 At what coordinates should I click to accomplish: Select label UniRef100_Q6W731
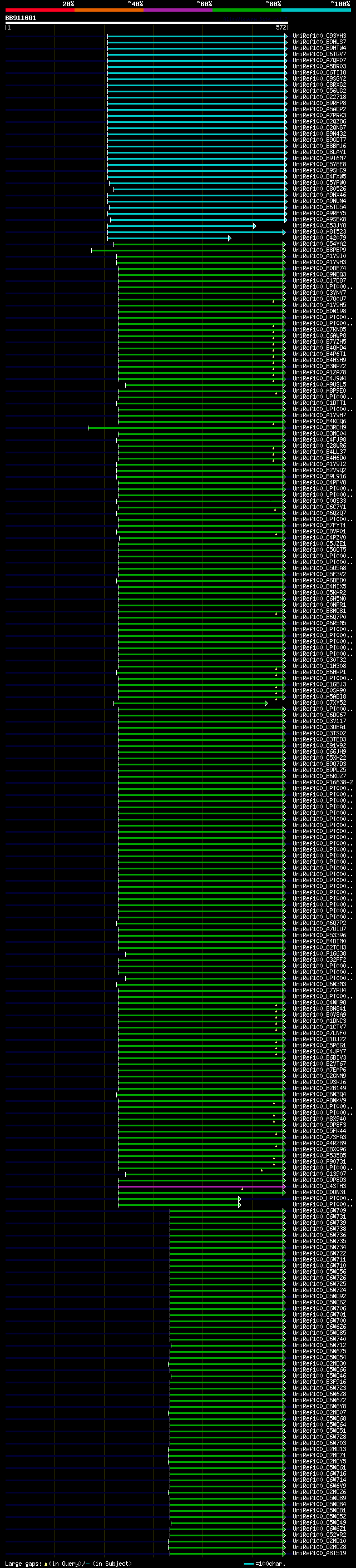click(x=319, y=1217)
